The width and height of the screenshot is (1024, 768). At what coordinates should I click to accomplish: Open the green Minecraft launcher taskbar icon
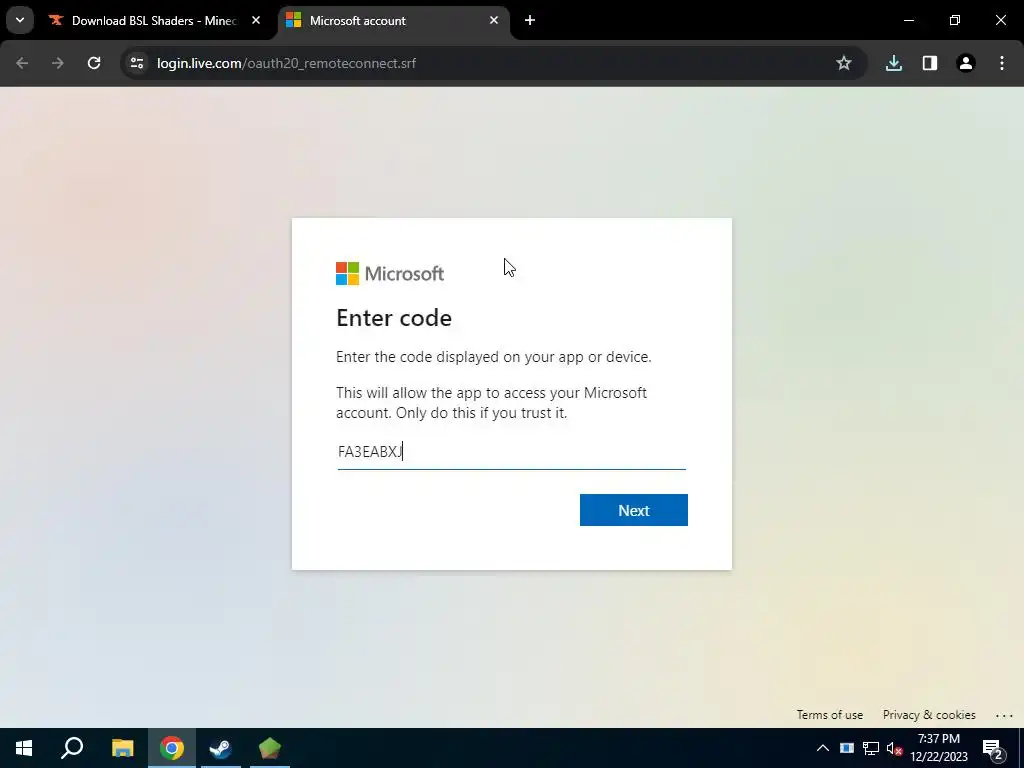(x=270, y=748)
